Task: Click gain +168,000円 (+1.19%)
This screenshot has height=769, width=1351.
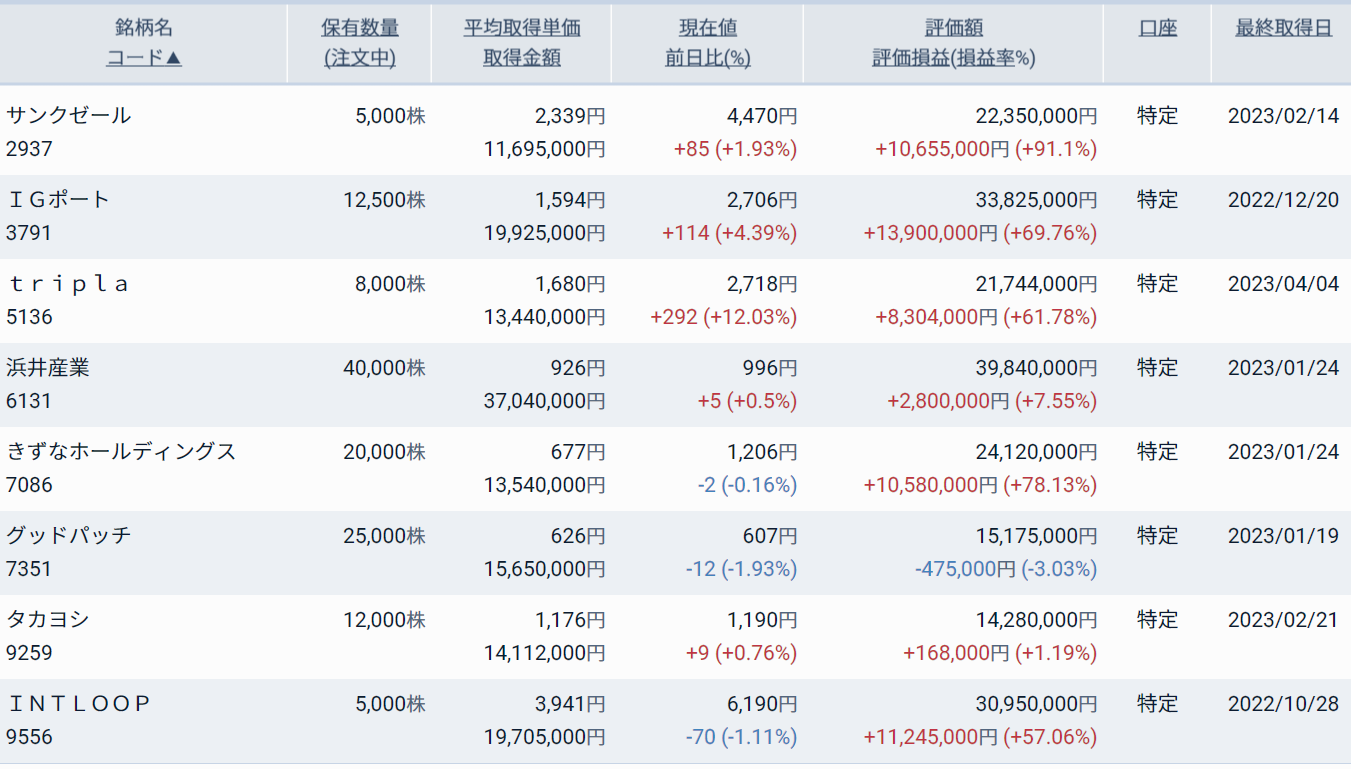Action: pos(1000,653)
